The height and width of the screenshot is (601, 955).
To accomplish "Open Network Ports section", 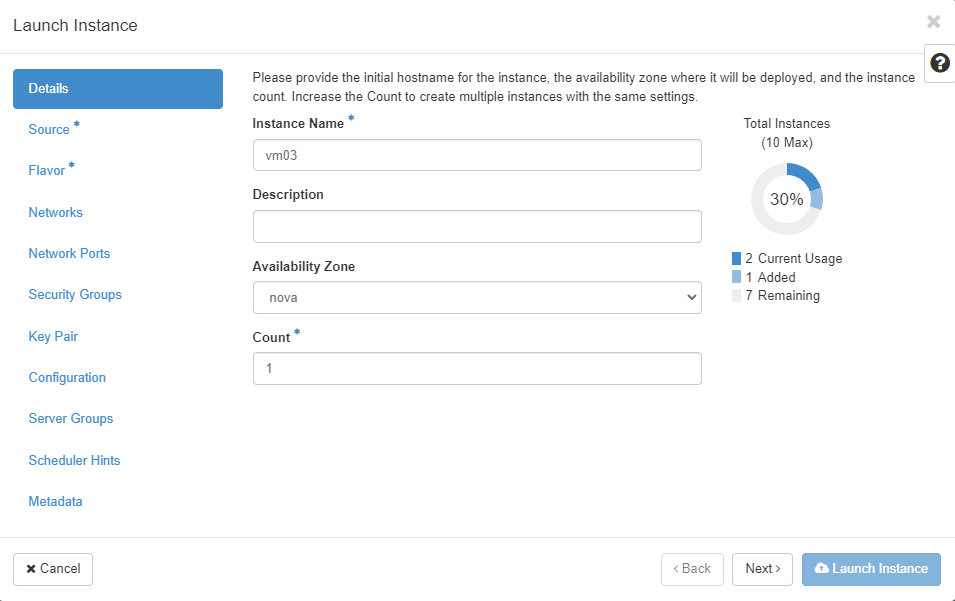I will coord(70,254).
